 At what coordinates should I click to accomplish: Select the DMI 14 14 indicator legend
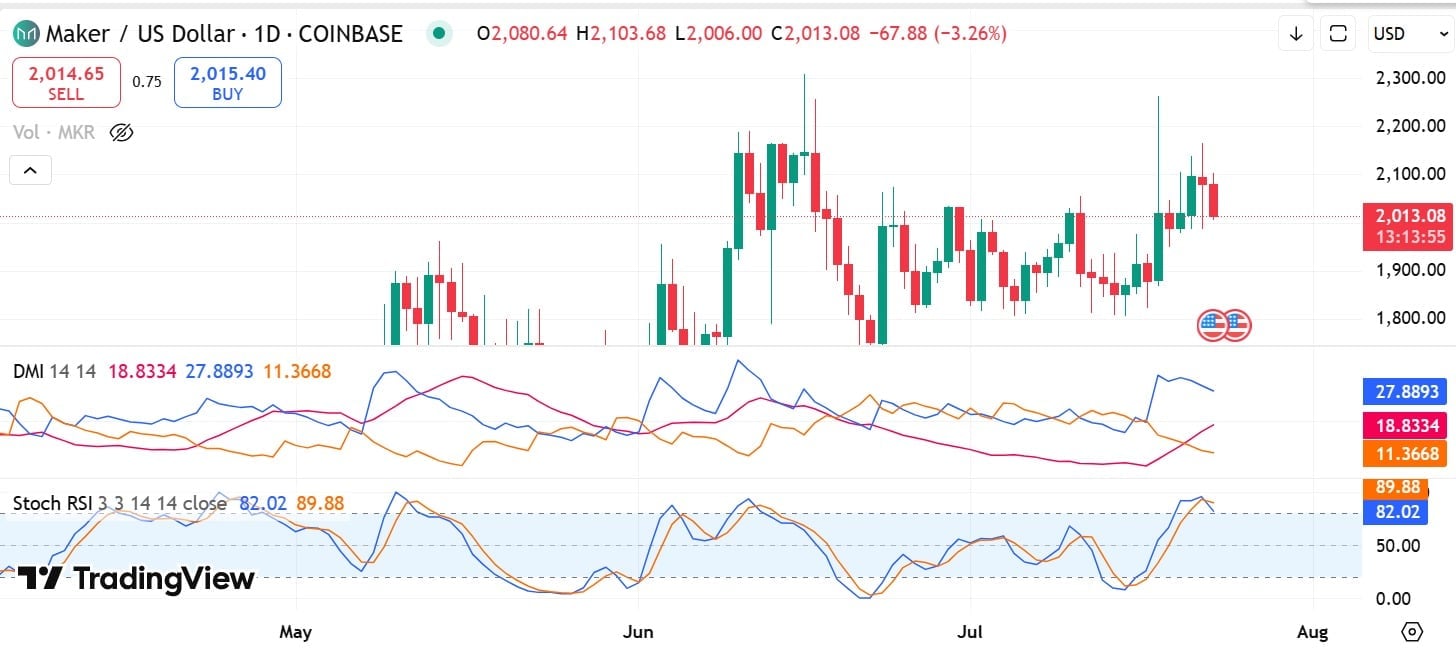[x=55, y=372]
